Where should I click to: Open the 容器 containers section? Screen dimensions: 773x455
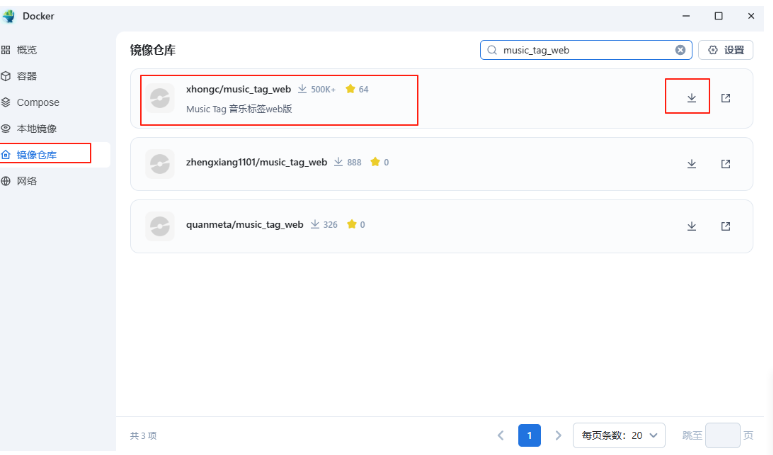click(27, 76)
